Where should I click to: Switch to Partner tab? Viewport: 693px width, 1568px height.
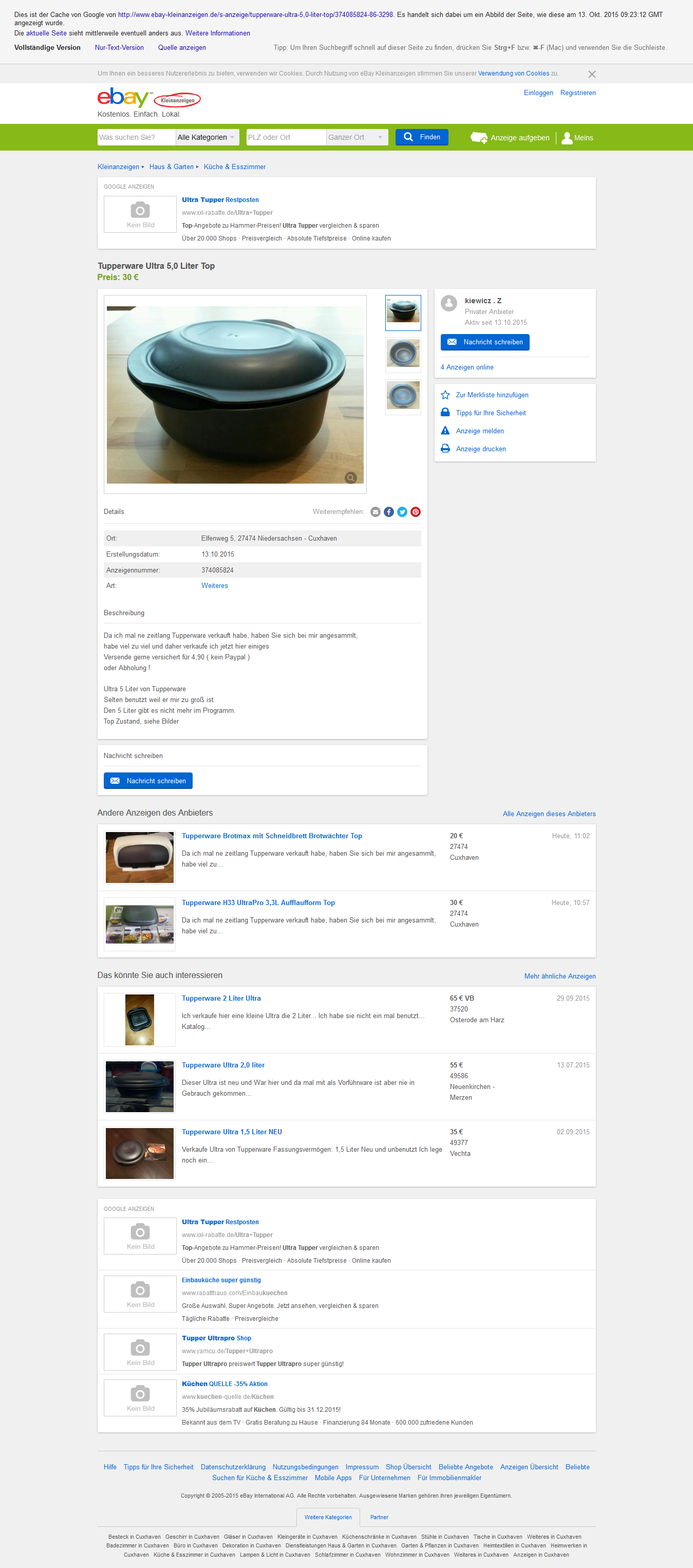pyautogui.click(x=379, y=1518)
